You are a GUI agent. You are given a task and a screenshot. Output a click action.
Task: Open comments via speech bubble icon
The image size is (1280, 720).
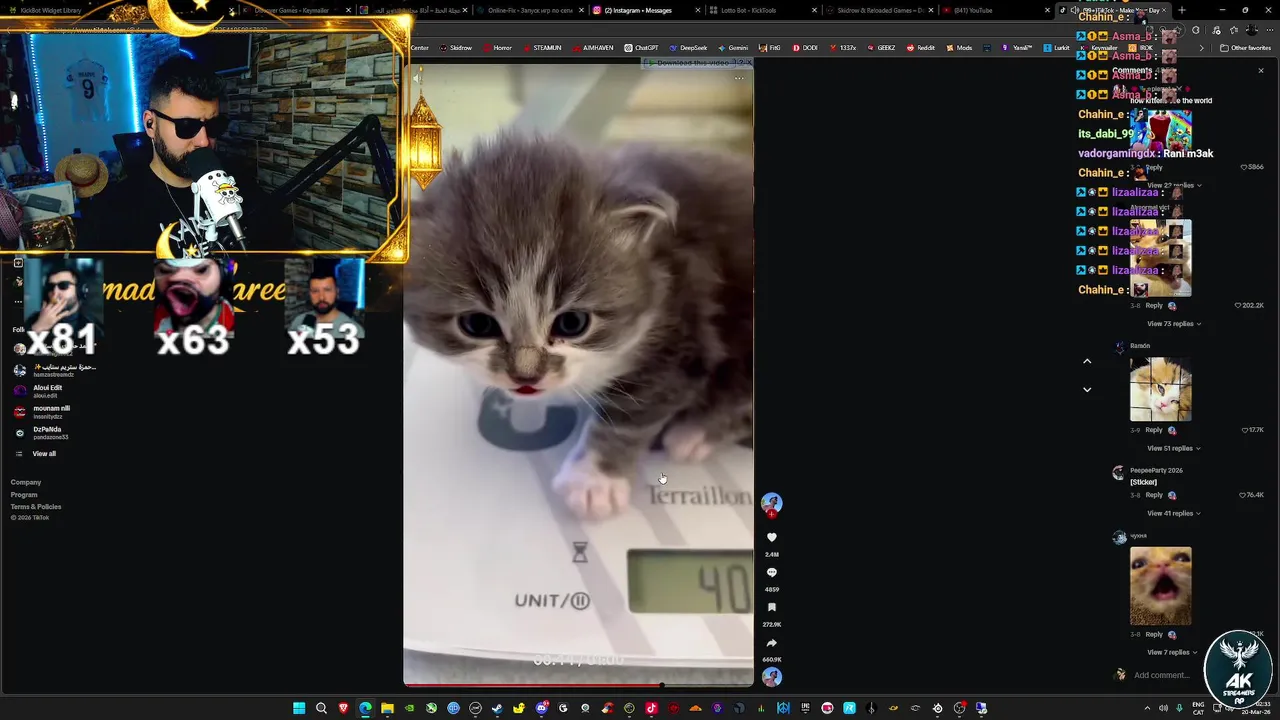771,573
